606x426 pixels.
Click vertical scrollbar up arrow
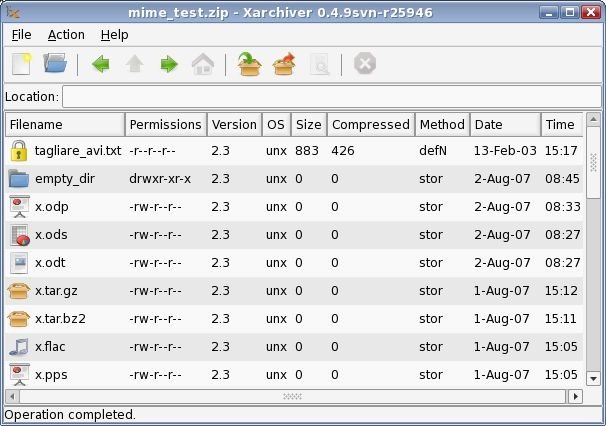click(593, 119)
